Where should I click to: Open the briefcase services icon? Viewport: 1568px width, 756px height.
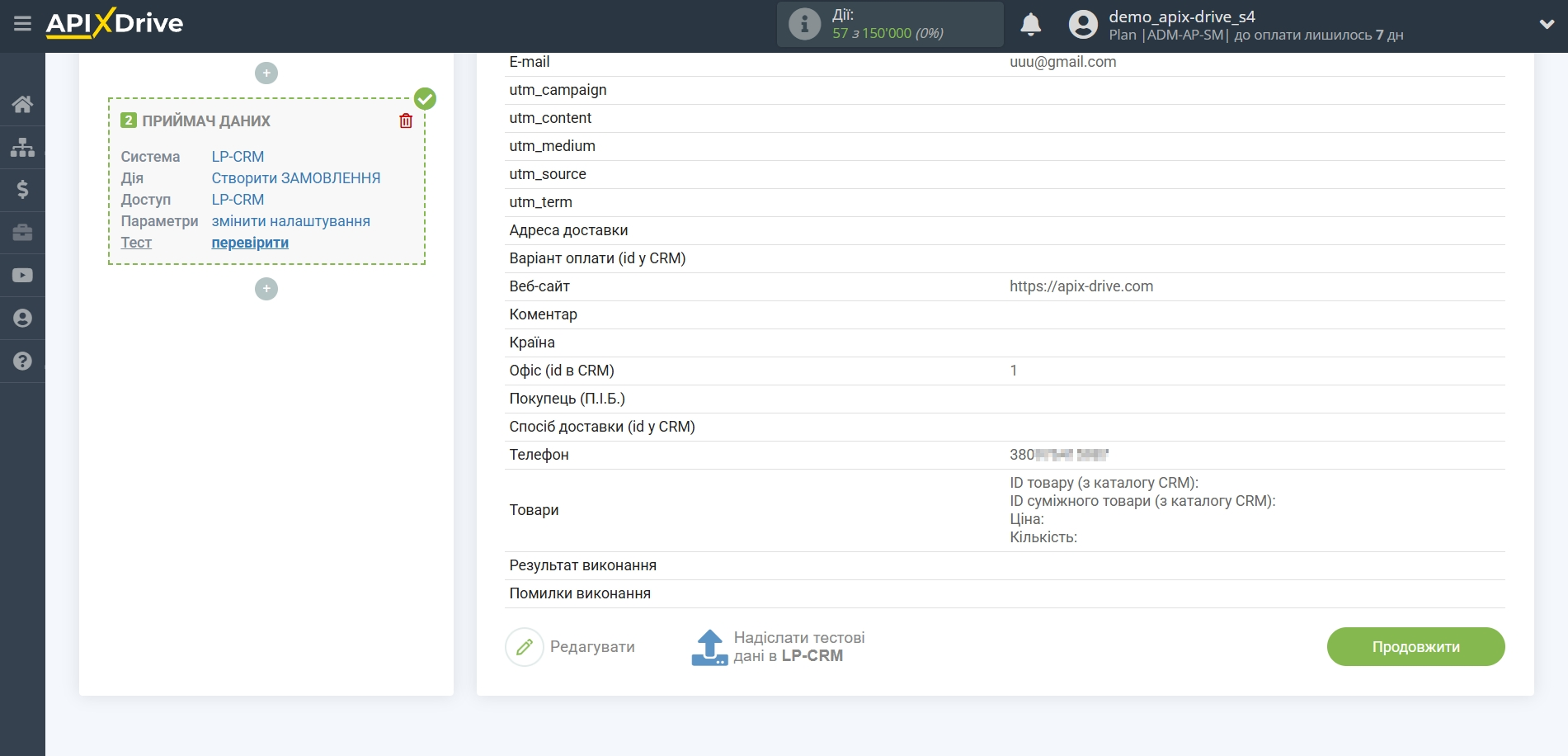pyautogui.click(x=22, y=233)
